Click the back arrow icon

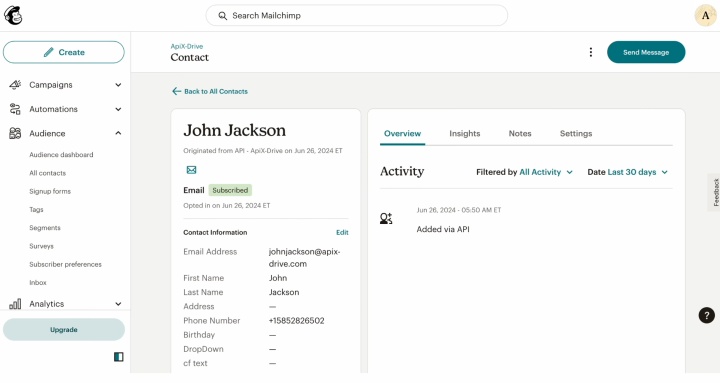pos(176,91)
